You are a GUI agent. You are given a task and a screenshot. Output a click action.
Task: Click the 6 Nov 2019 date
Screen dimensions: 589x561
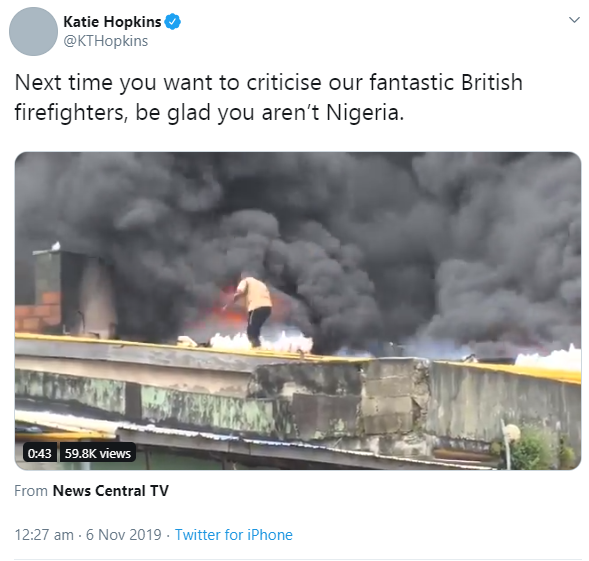pyautogui.click(x=124, y=535)
